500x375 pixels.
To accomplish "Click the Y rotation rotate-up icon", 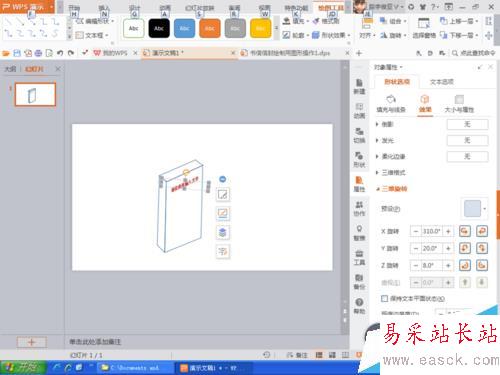I will pos(465,248).
